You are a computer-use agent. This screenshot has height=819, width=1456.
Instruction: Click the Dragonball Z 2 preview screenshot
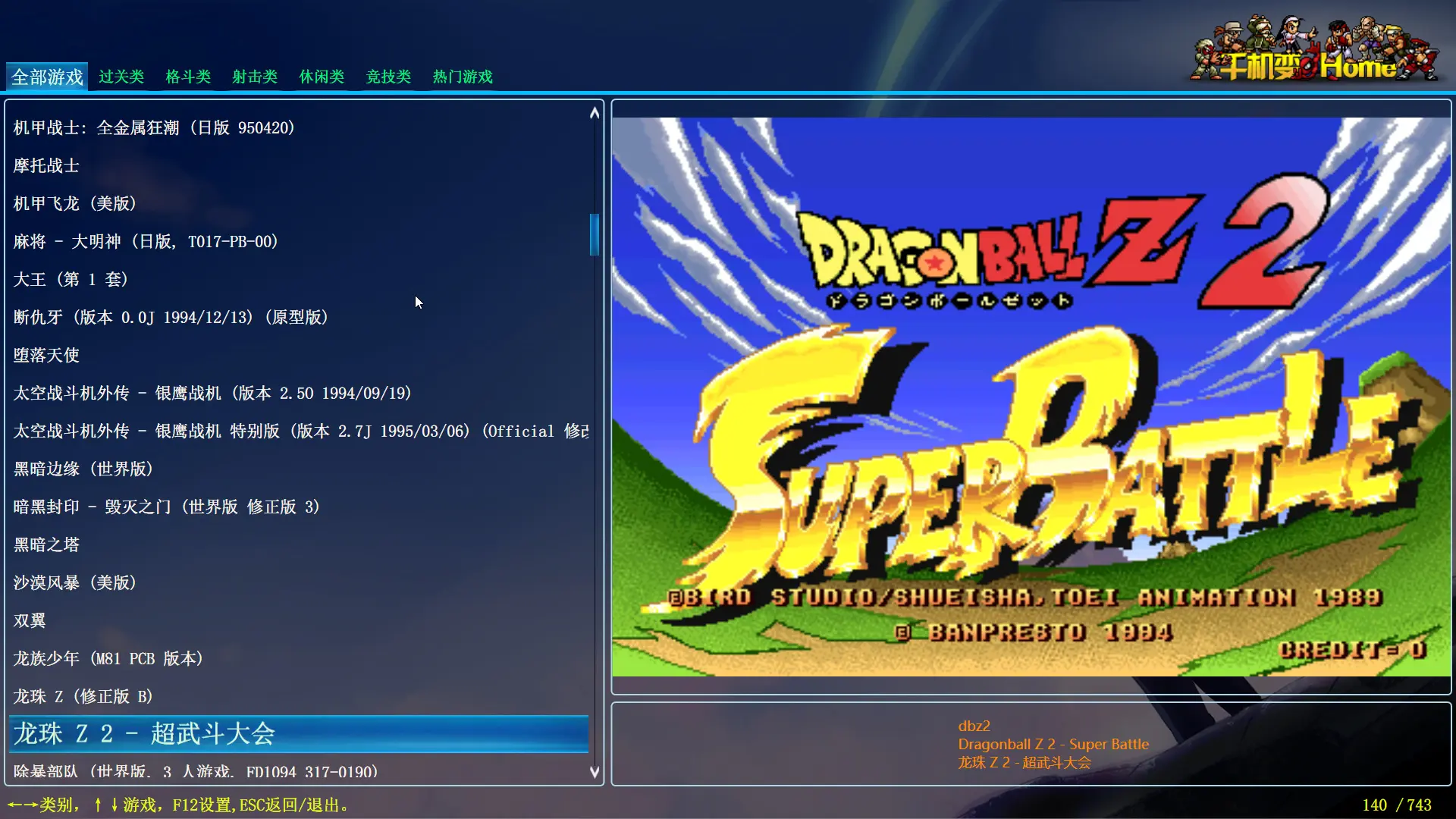point(1031,397)
